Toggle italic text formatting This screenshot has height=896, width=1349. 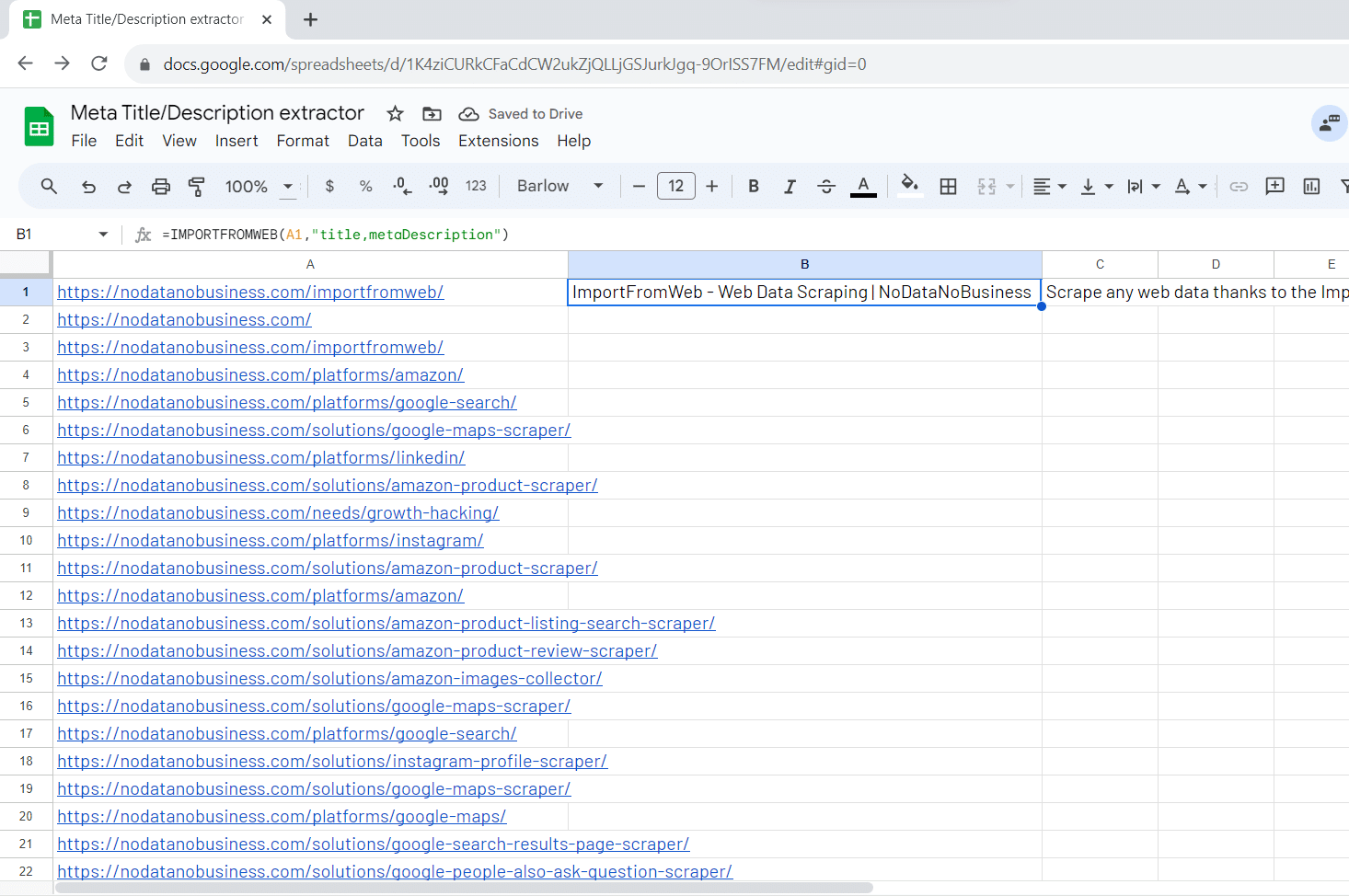pyautogui.click(x=789, y=187)
